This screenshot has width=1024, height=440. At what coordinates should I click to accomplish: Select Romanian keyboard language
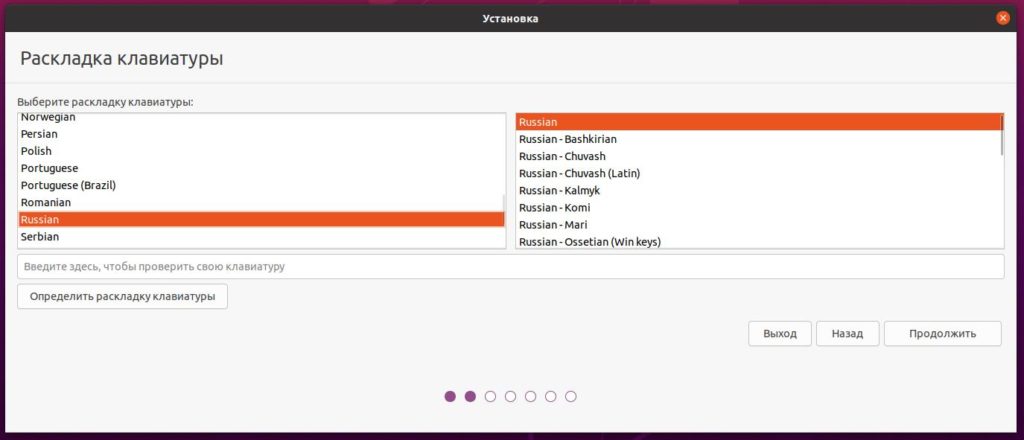[46, 202]
